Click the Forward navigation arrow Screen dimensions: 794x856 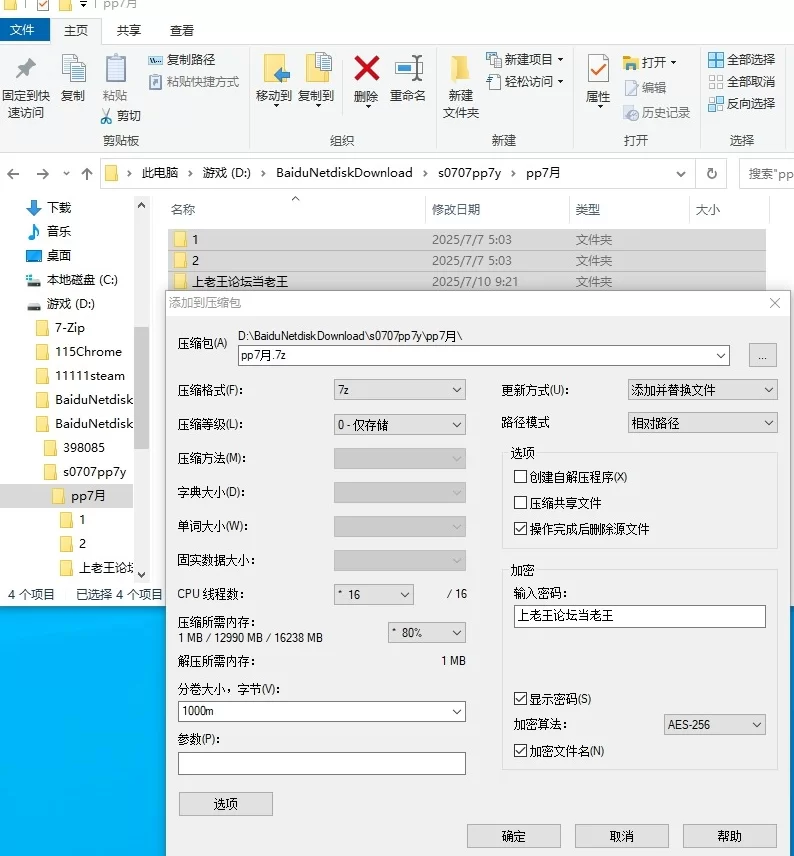42,174
